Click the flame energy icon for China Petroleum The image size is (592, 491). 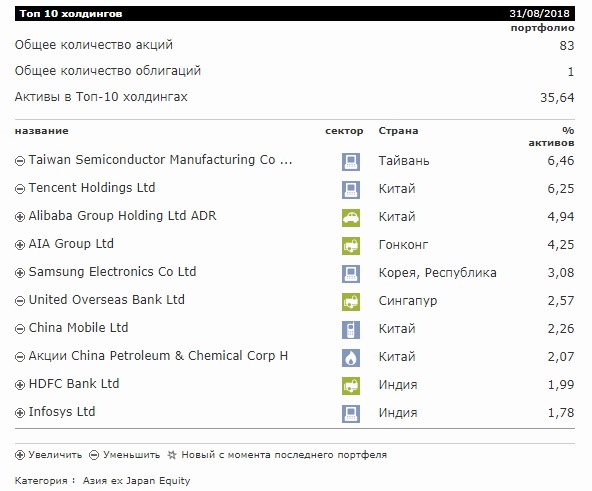point(351,358)
